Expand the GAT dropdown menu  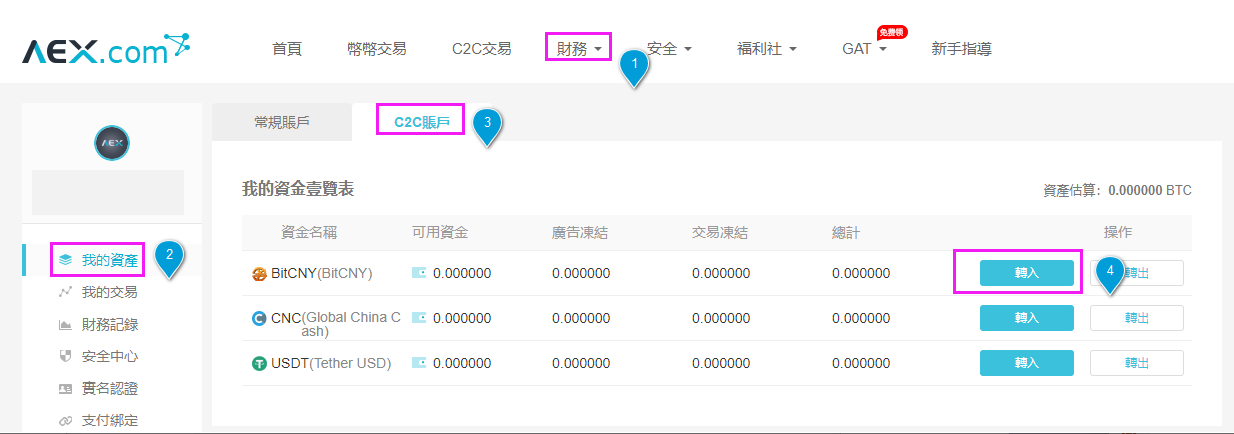[864, 48]
